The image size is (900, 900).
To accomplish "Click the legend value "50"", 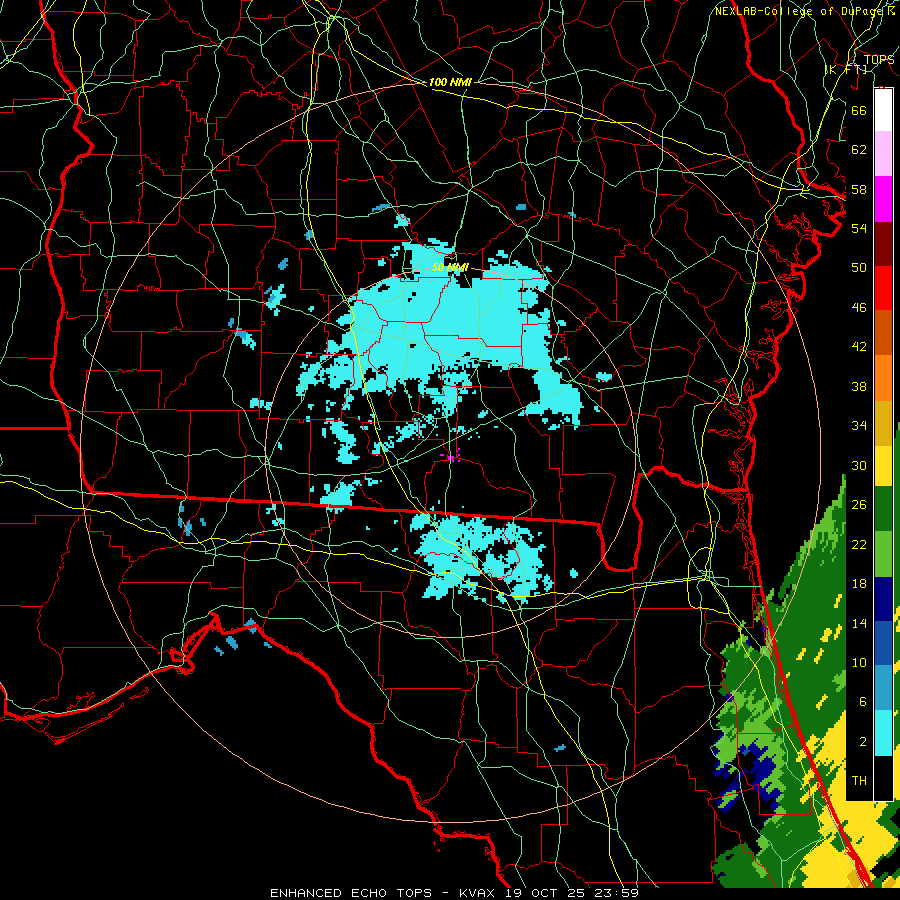I will 859,267.
